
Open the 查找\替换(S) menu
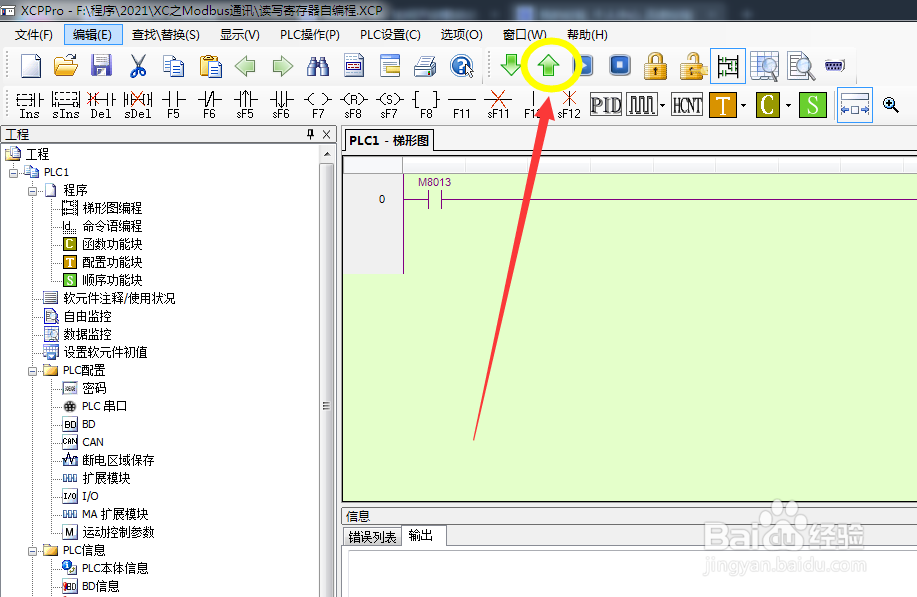click(166, 34)
